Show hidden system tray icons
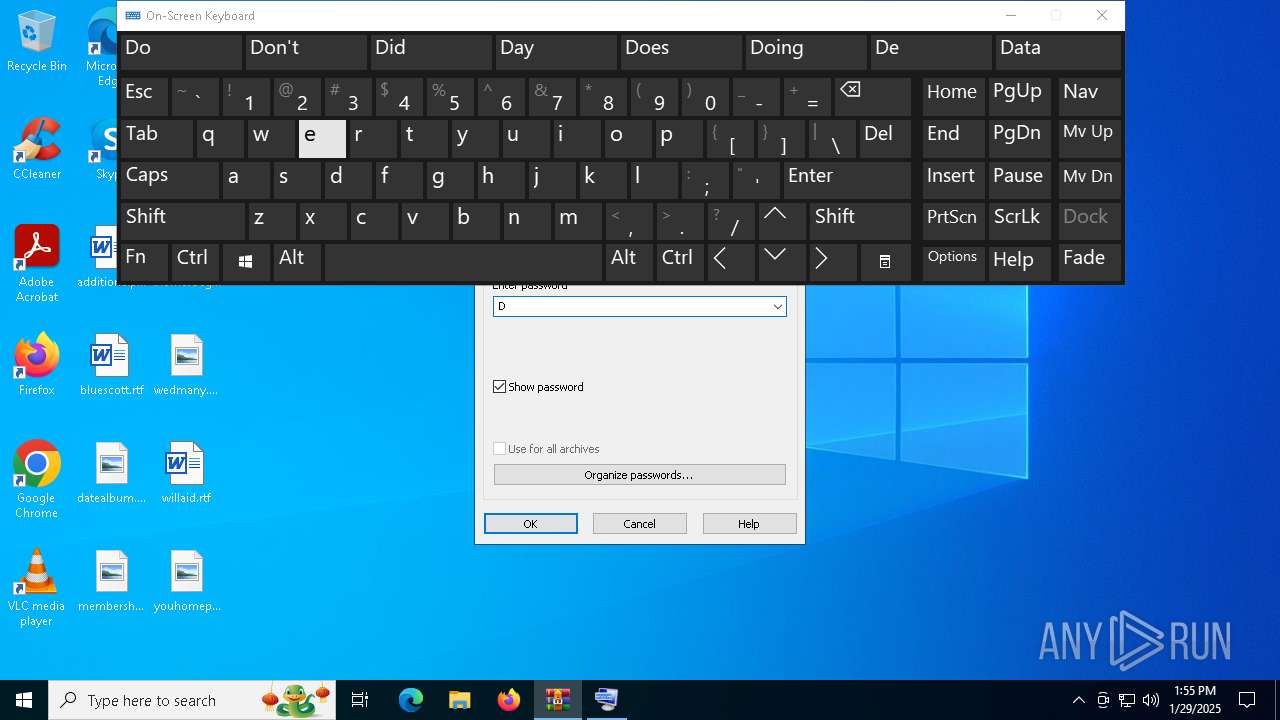The height and width of the screenshot is (720, 1280). (1078, 700)
